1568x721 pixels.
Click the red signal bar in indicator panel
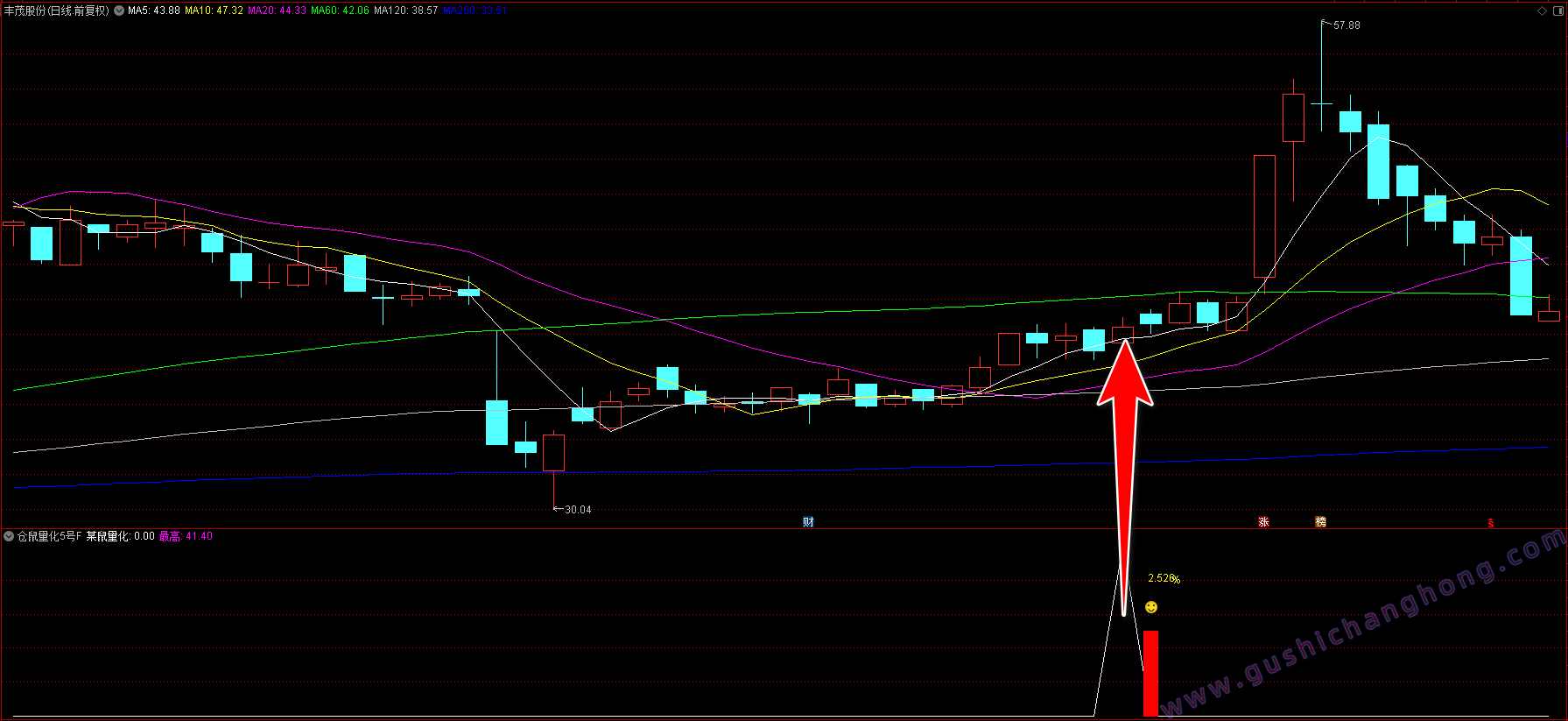1150,674
